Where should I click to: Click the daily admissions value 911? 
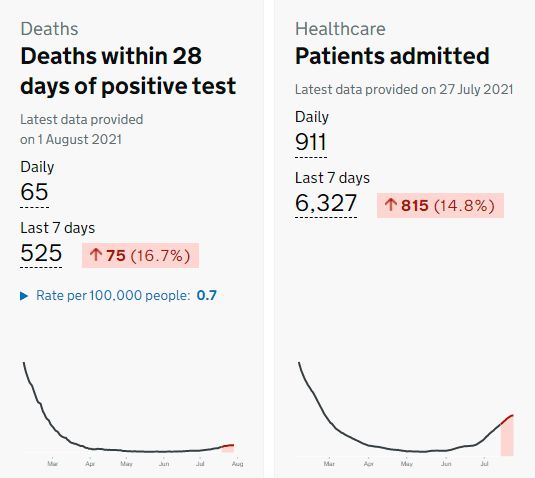point(311,142)
